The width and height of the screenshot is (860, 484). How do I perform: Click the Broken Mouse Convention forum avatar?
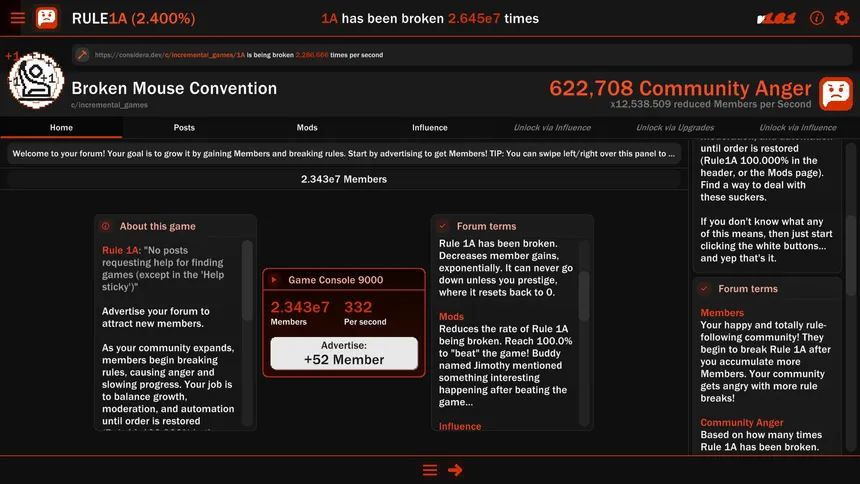[36, 81]
